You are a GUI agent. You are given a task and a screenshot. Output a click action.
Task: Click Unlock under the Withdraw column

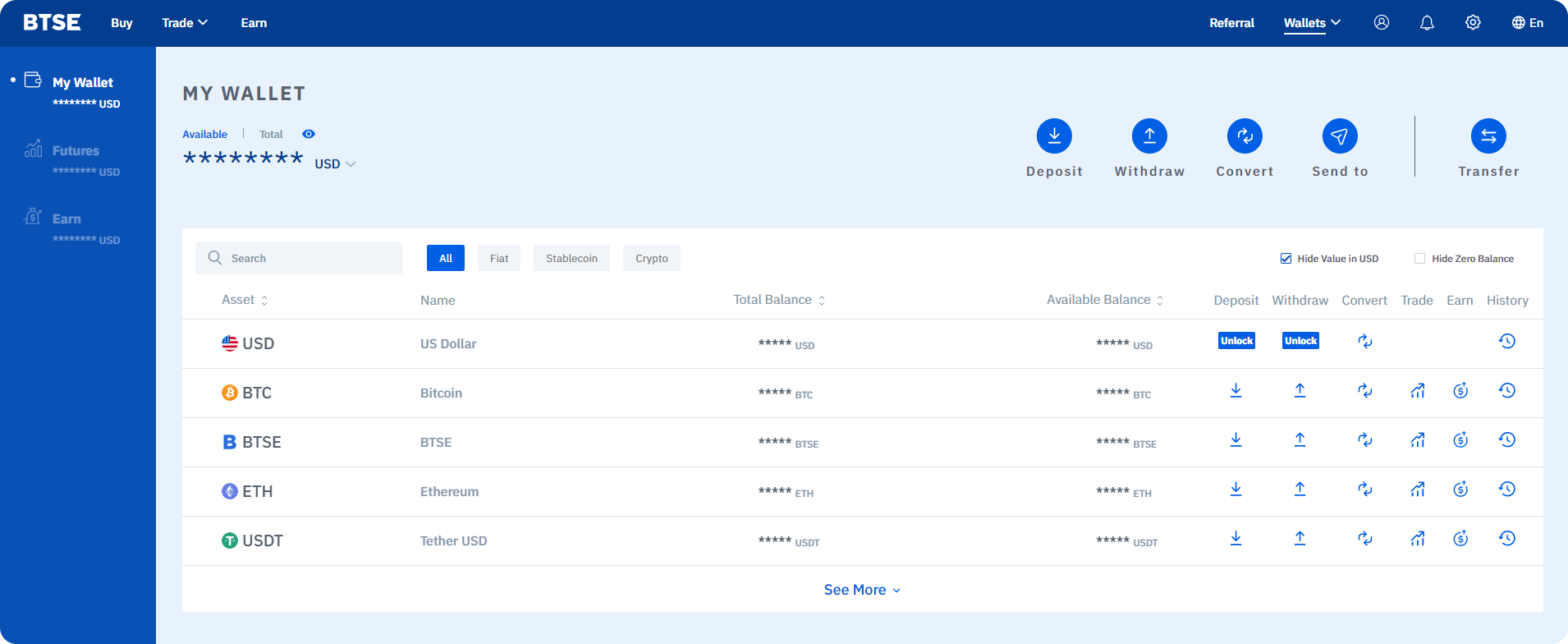[1300, 341]
